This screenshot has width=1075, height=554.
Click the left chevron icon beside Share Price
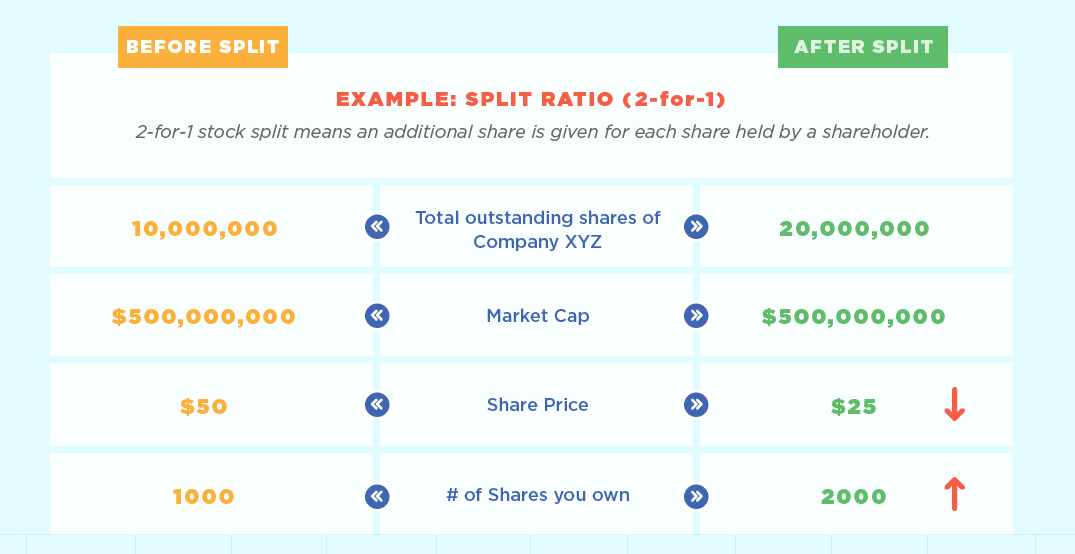377,405
